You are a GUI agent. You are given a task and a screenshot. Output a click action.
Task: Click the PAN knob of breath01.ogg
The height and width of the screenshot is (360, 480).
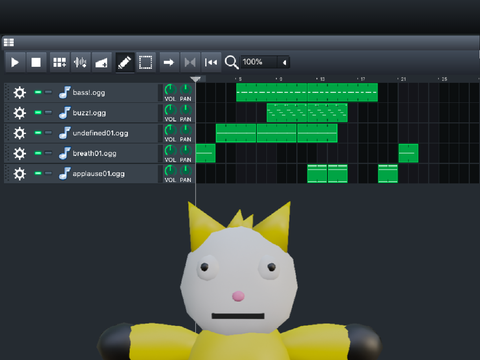tap(186, 151)
